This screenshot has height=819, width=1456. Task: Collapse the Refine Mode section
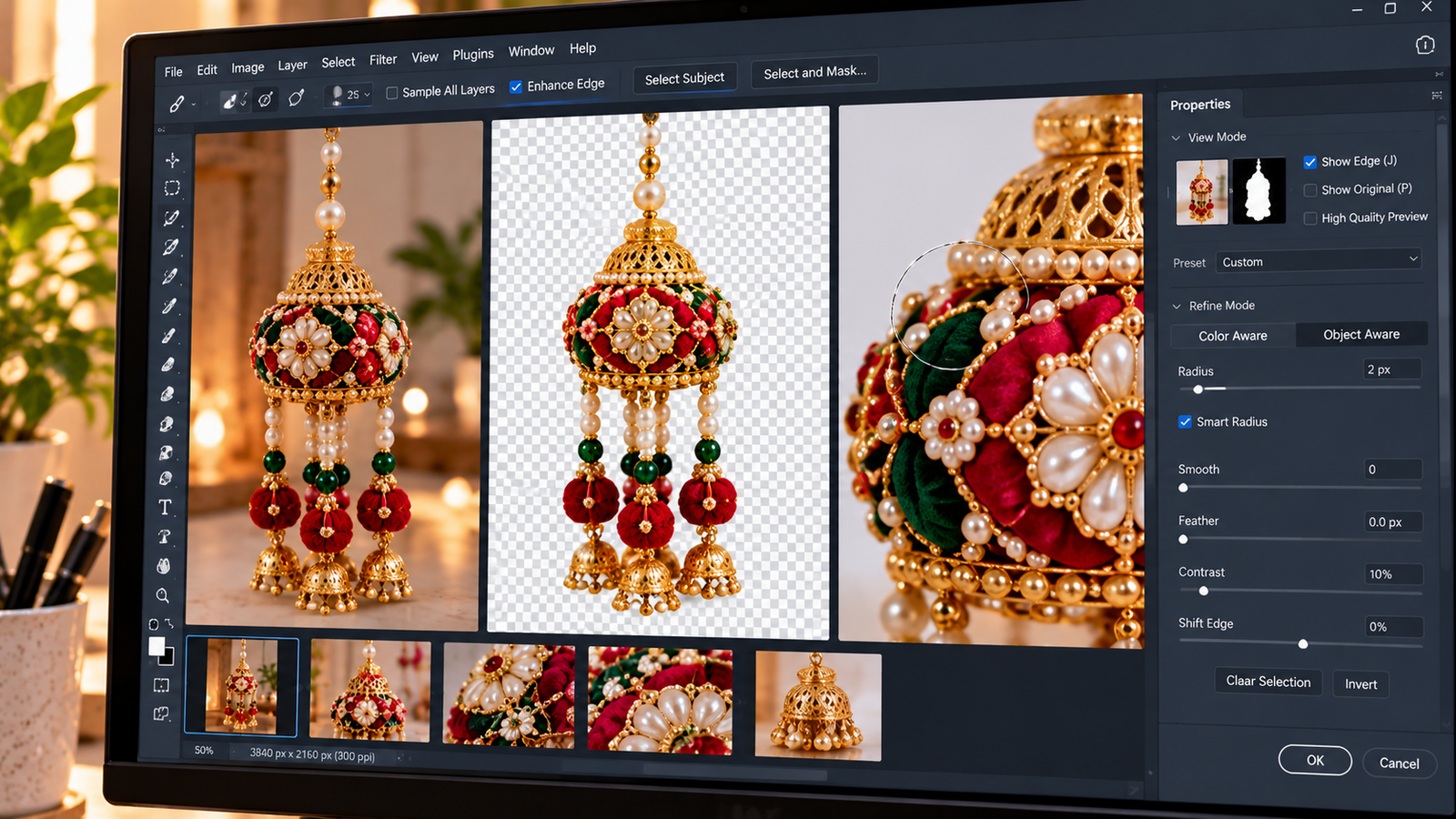[x=1177, y=307]
